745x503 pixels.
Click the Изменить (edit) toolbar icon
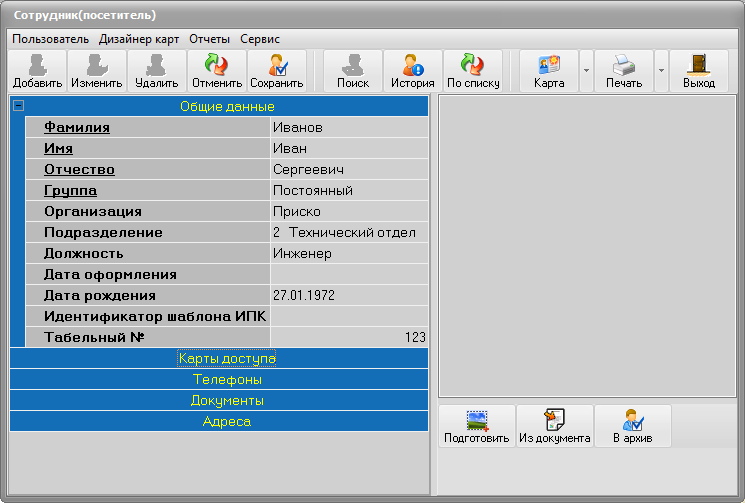(97, 71)
